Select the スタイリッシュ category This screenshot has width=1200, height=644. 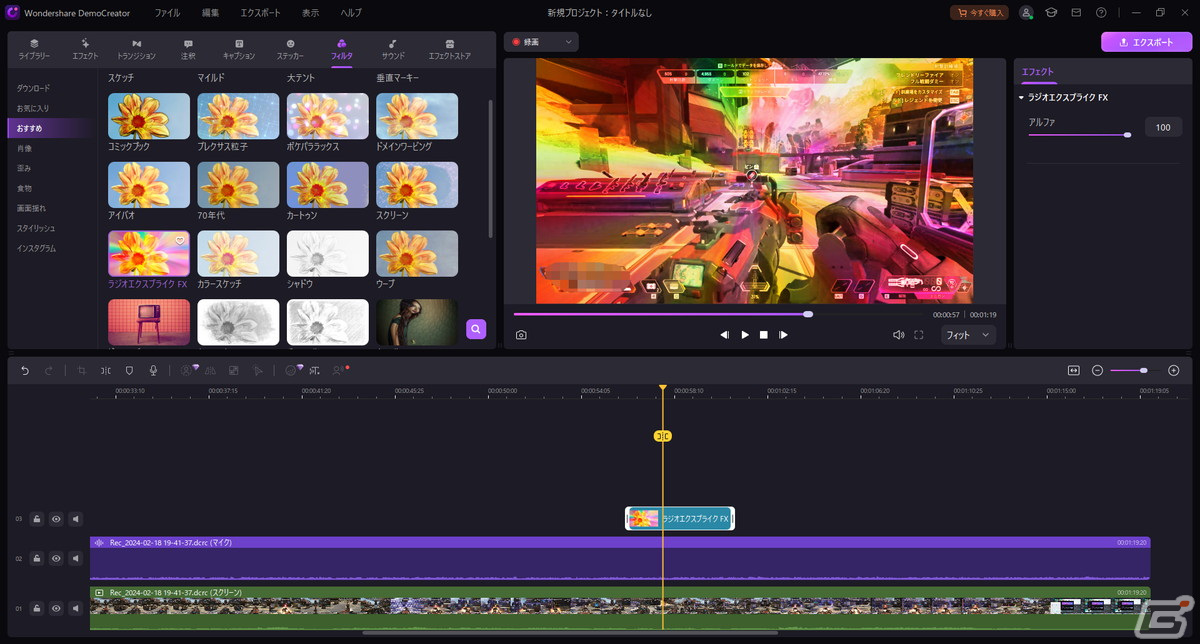pos(36,228)
